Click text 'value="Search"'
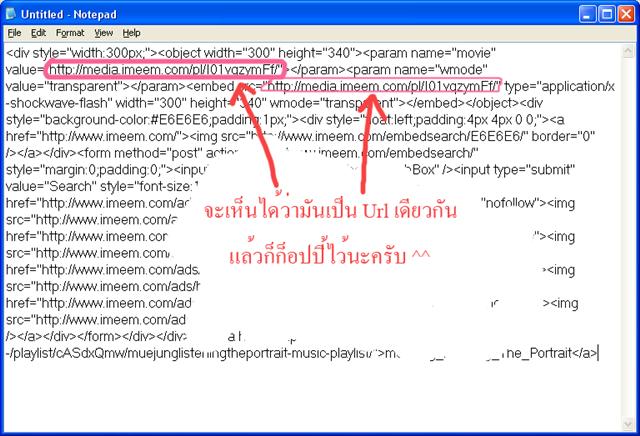 (51, 187)
